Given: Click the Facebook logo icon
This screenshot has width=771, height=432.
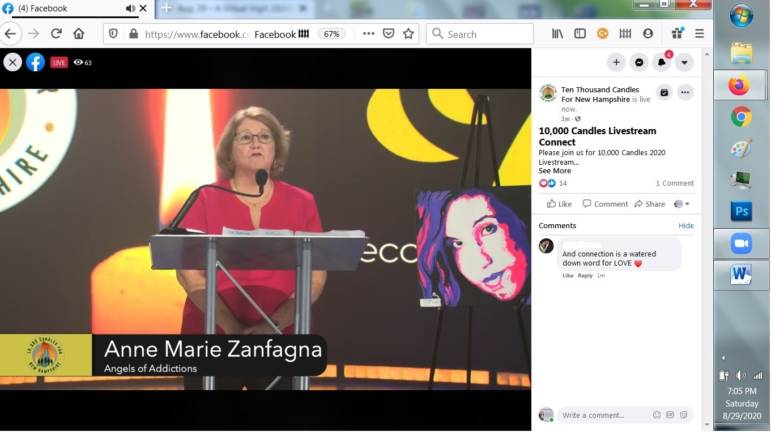Looking at the screenshot, I should click(35, 62).
